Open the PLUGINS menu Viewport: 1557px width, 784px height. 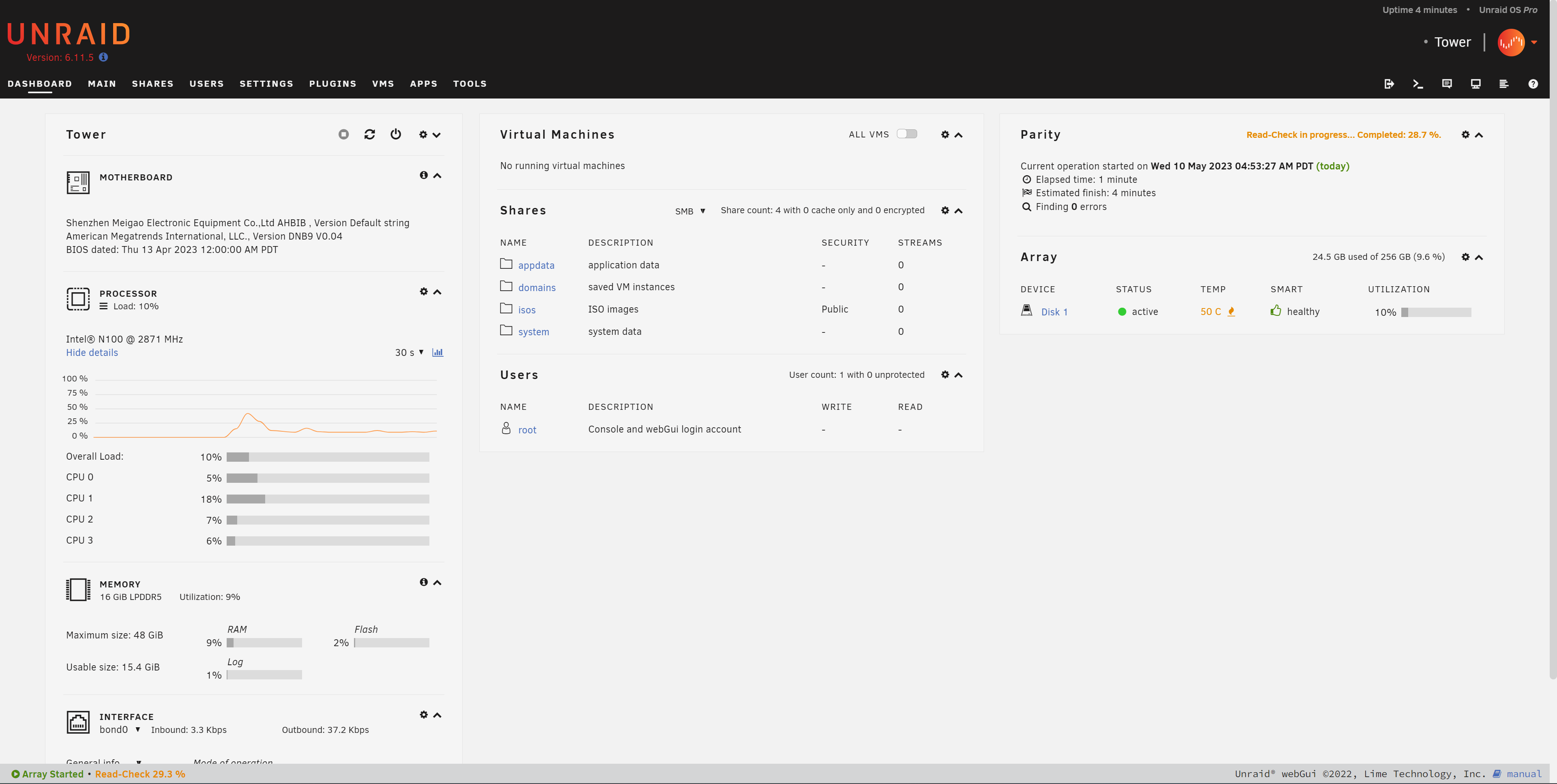[x=332, y=84]
